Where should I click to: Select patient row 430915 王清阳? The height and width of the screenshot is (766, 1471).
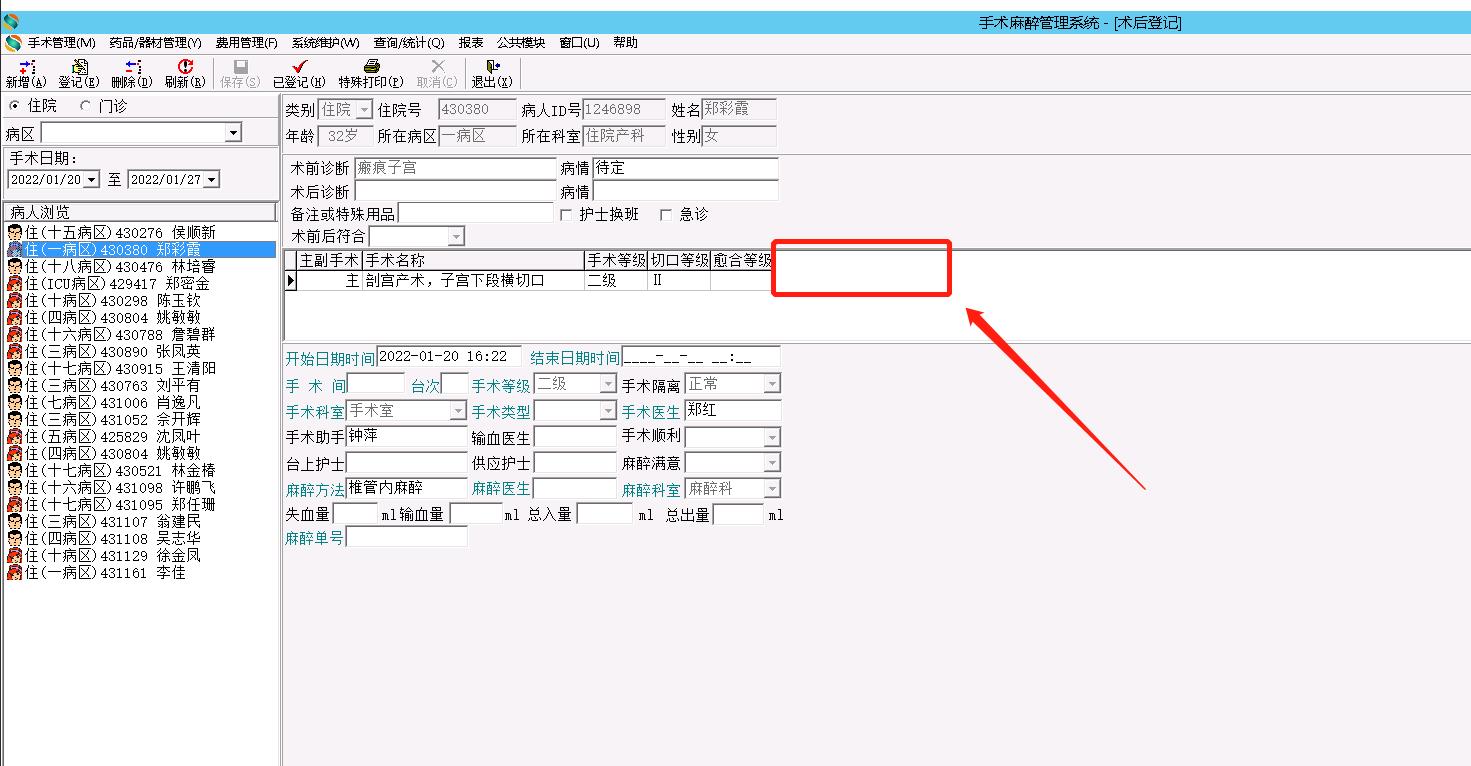[x=140, y=369]
